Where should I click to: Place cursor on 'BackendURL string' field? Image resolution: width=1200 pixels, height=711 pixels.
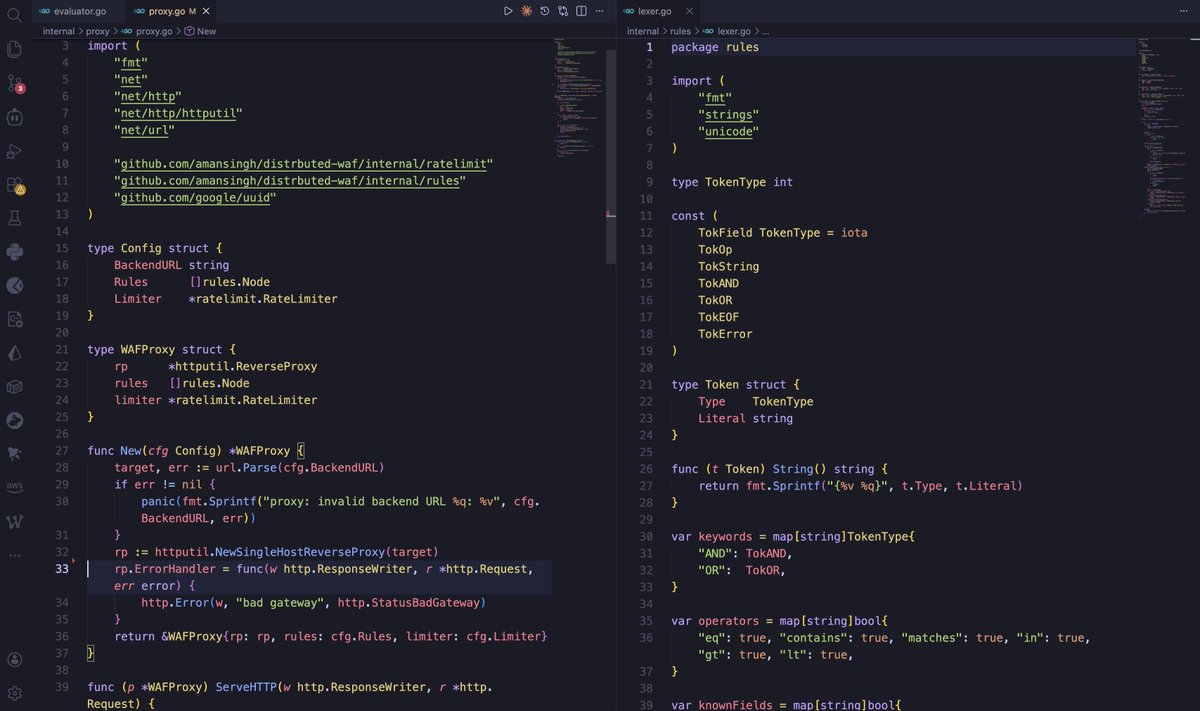172,265
